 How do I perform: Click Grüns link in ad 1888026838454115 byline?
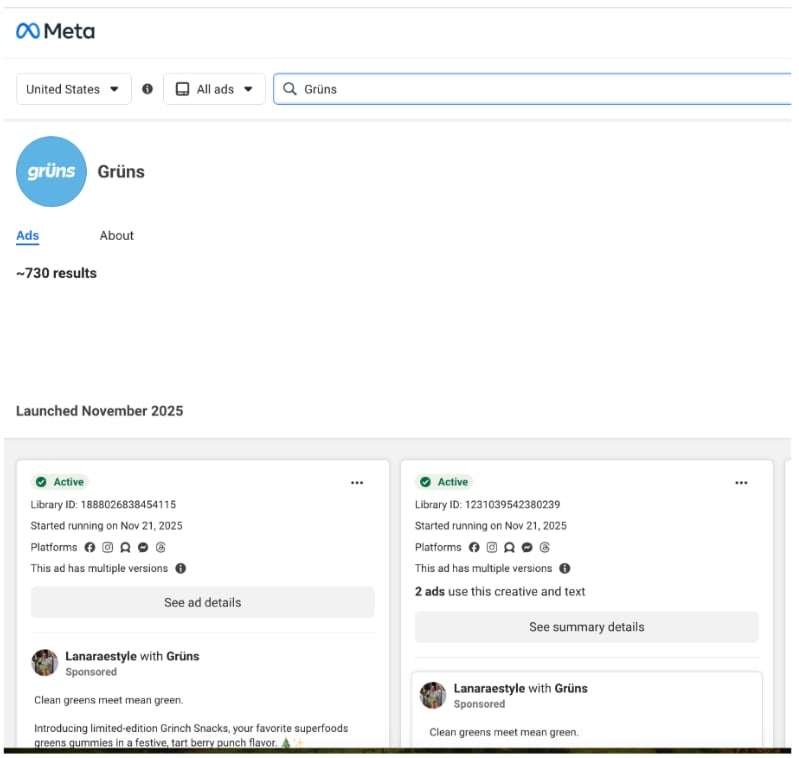182,656
